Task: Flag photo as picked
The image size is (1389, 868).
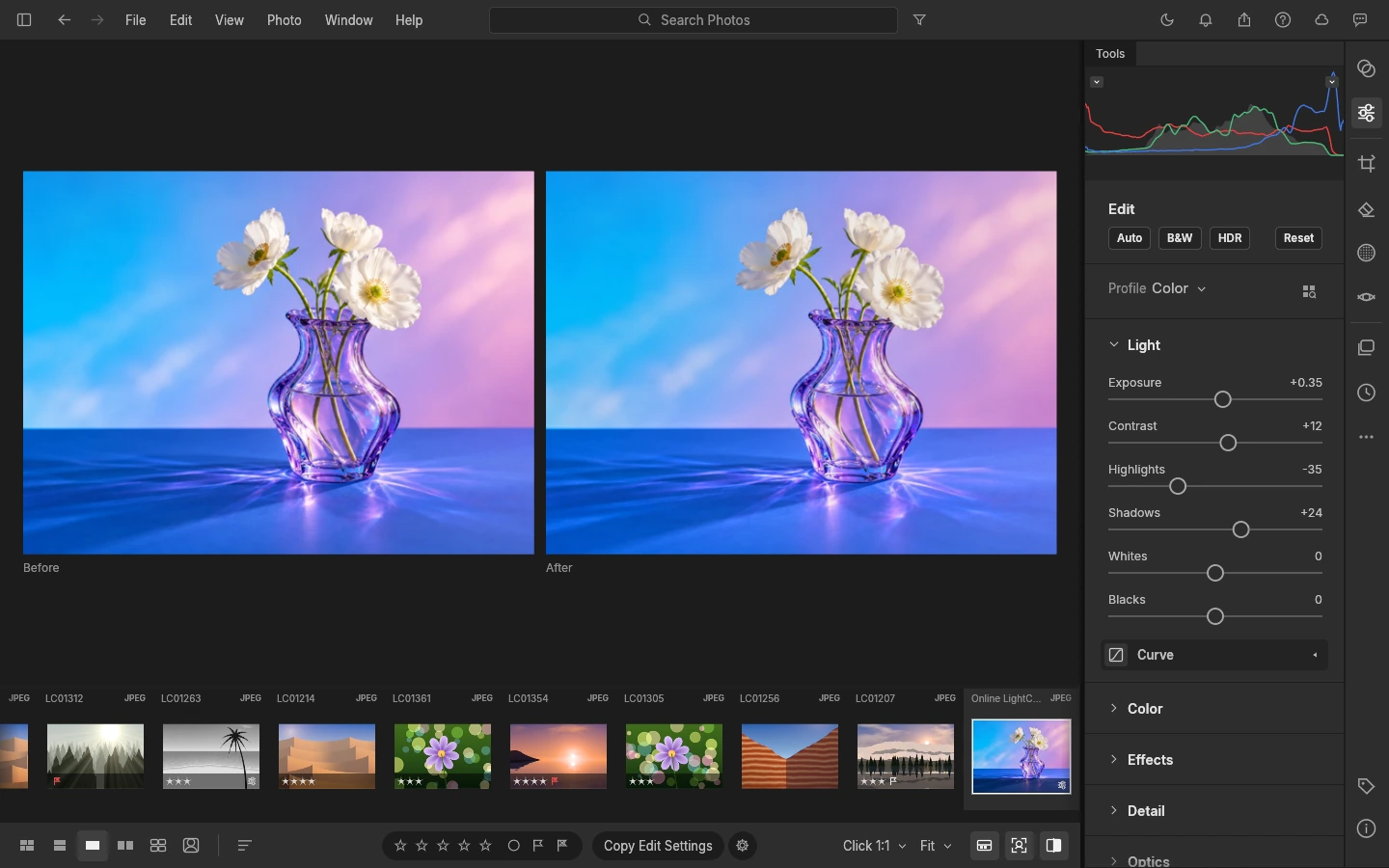Action: pyautogui.click(x=538, y=846)
